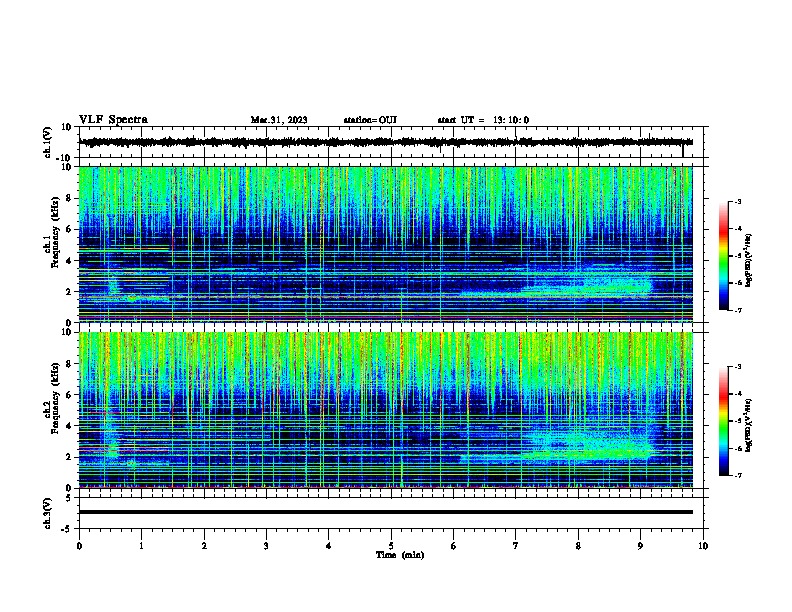This screenshot has width=792, height=612.
Task: Click the ch.1 "Frequency (kHz)" axis label
Action: pyautogui.click(x=55, y=232)
